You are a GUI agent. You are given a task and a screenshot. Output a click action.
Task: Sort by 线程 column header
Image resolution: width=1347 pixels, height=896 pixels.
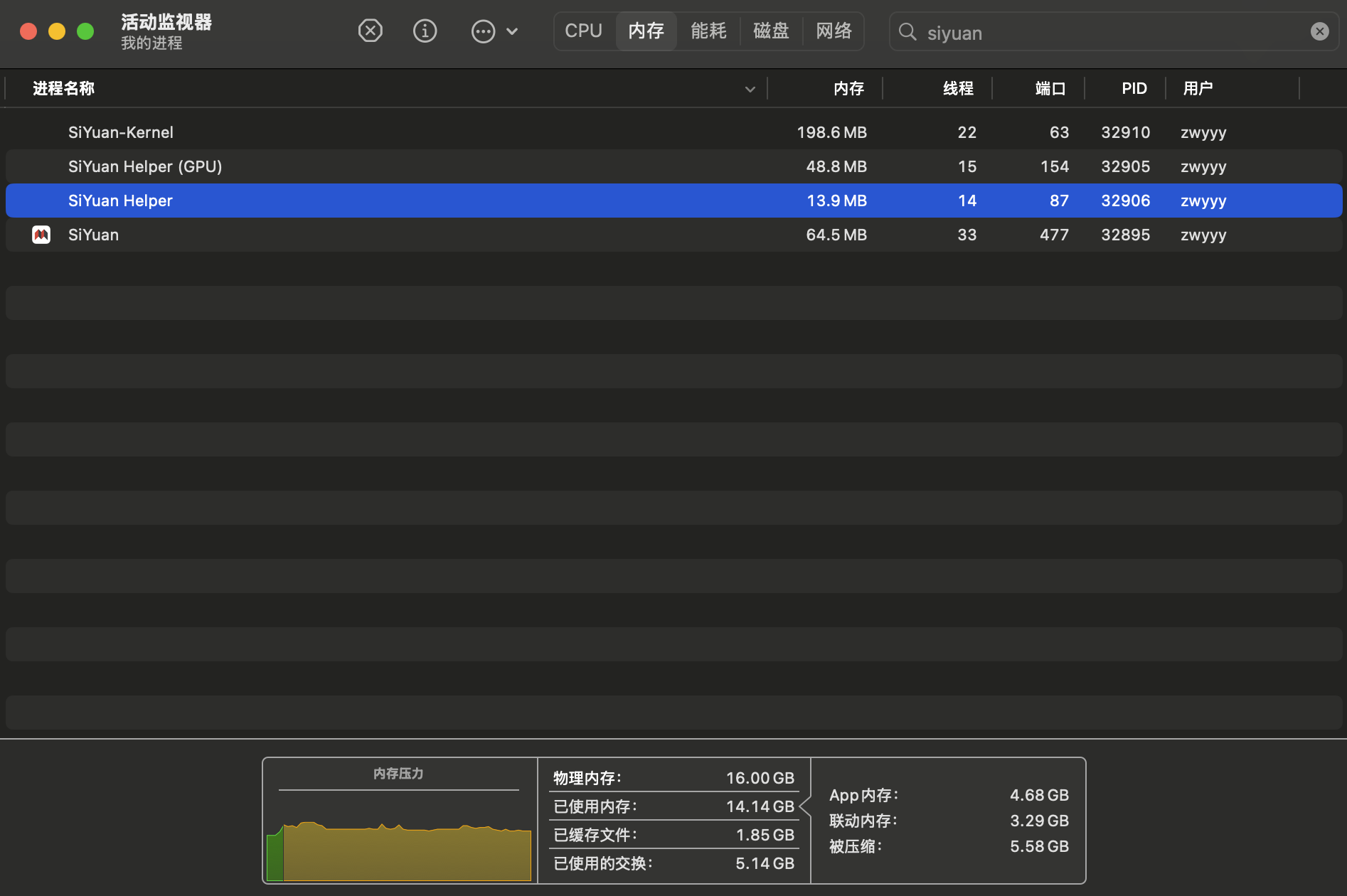[x=957, y=89]
